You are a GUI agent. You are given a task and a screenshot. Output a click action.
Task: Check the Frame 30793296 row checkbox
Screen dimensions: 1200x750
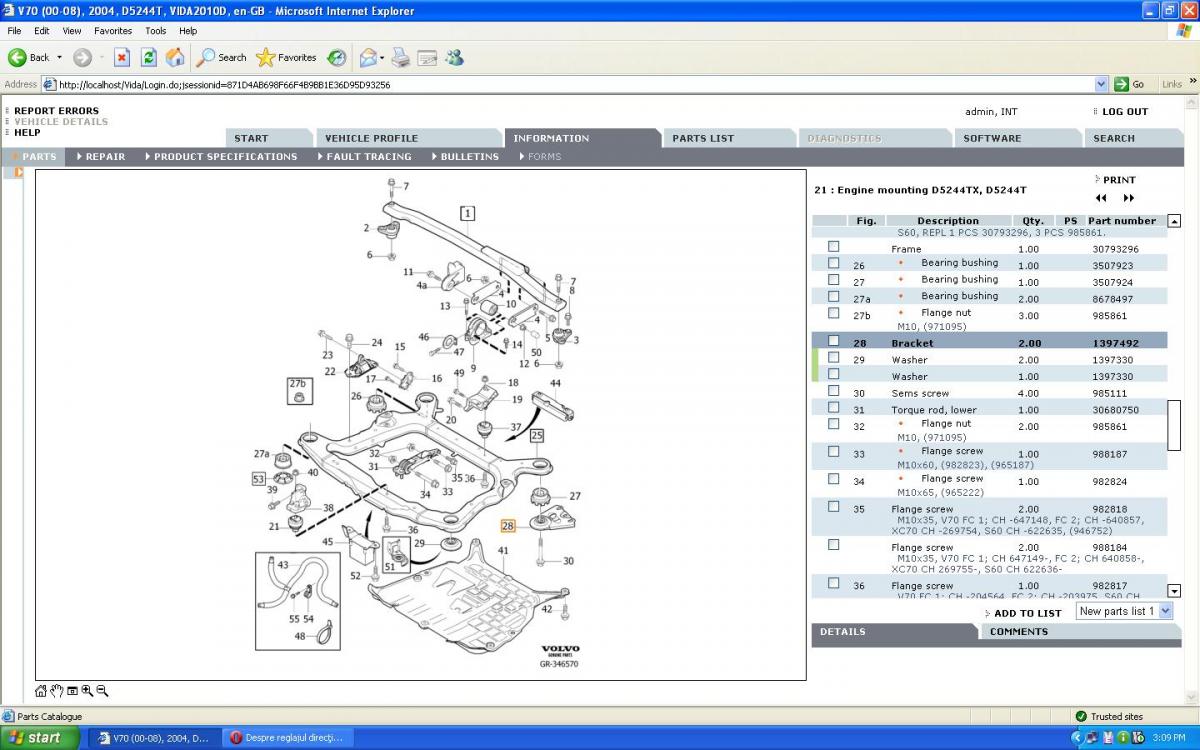coord(833,247)
